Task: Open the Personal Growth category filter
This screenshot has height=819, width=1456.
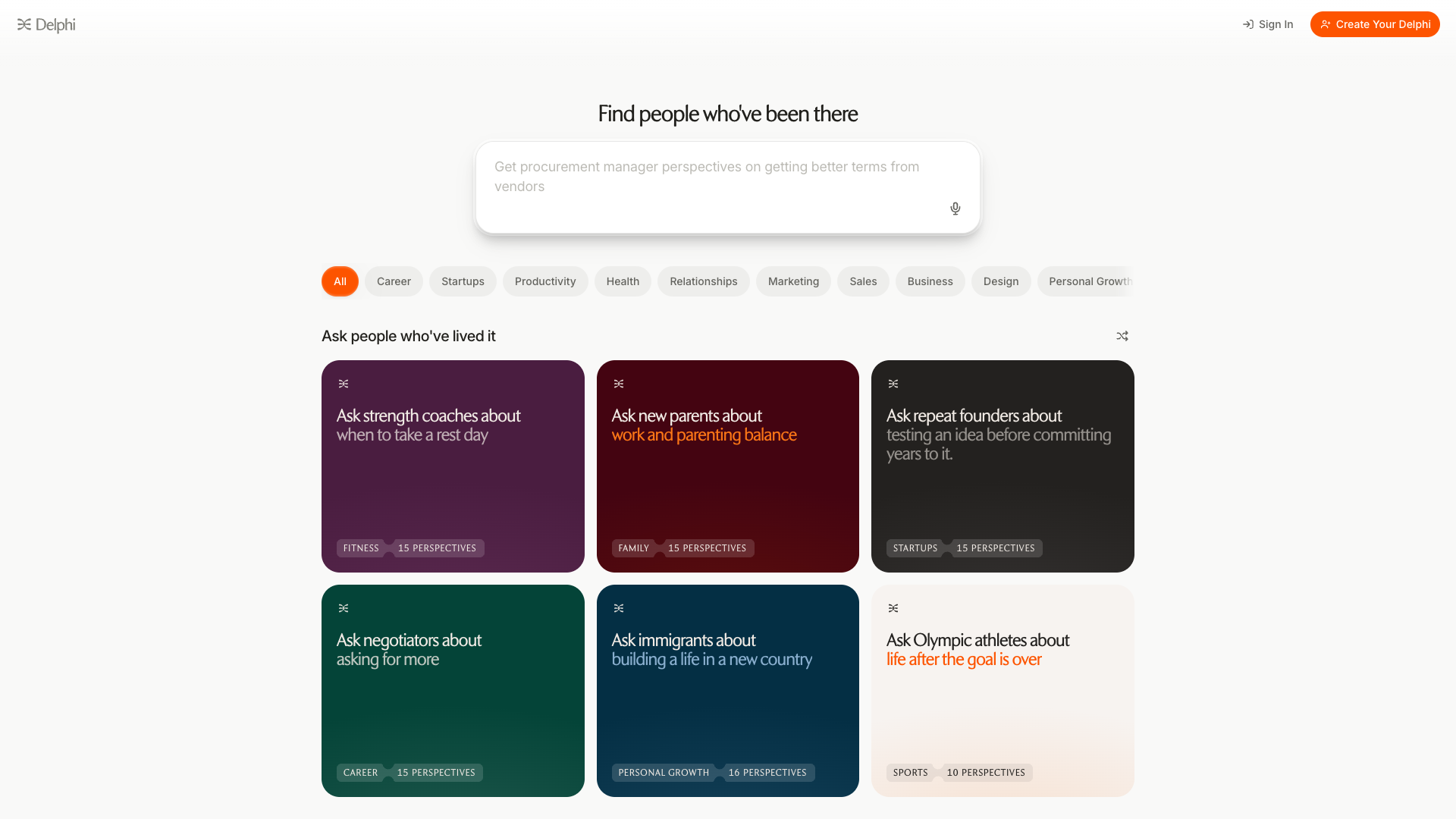Action: [x=1086, y=281]
